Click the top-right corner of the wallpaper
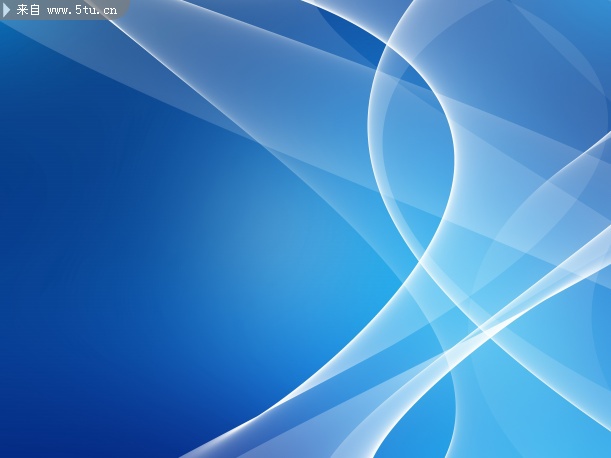This screenshot has height=458, width=611. [600, 8]
